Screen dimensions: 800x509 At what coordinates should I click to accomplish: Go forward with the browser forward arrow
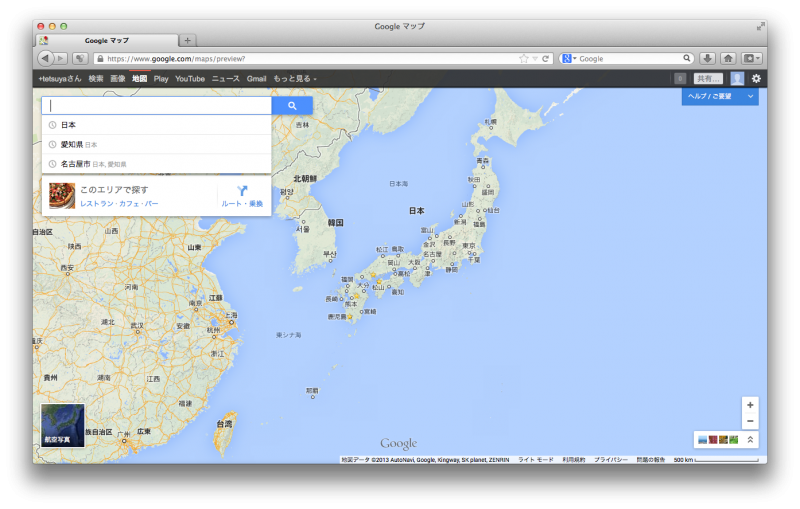click(61, 59)
